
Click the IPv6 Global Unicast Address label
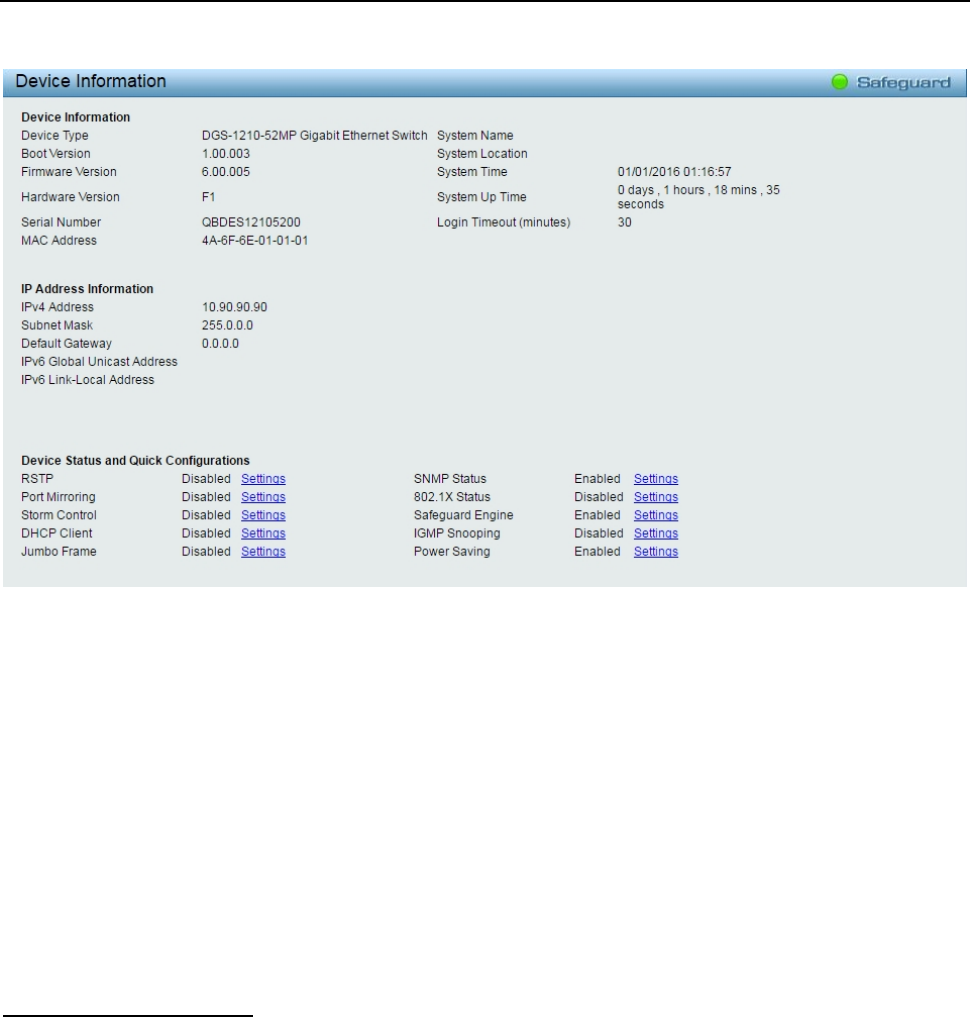point(99,362)
